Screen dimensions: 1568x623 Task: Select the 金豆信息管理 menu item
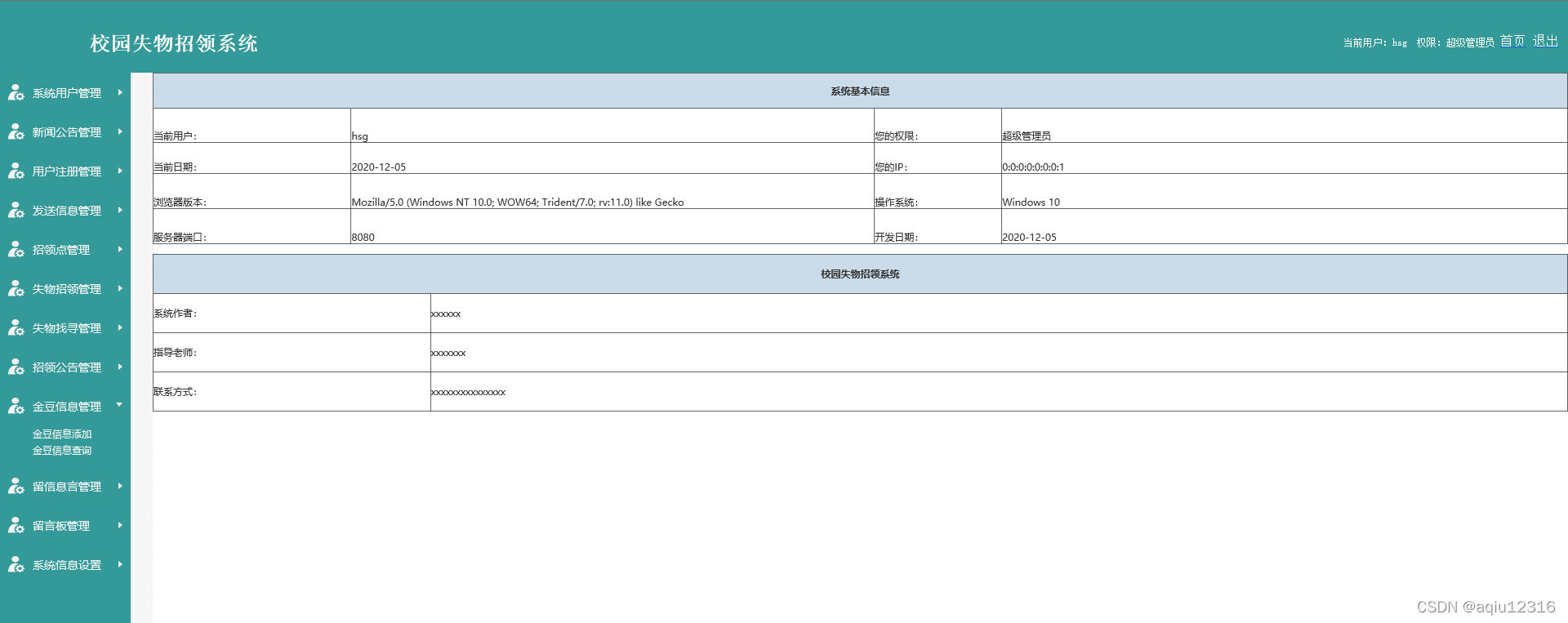[67, 407]
